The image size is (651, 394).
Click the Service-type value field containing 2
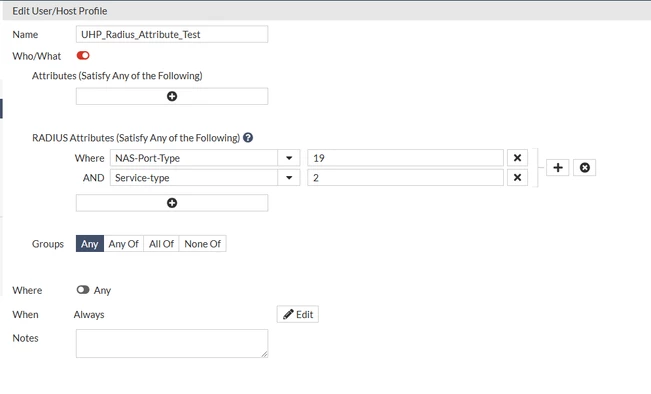(405, 178)
